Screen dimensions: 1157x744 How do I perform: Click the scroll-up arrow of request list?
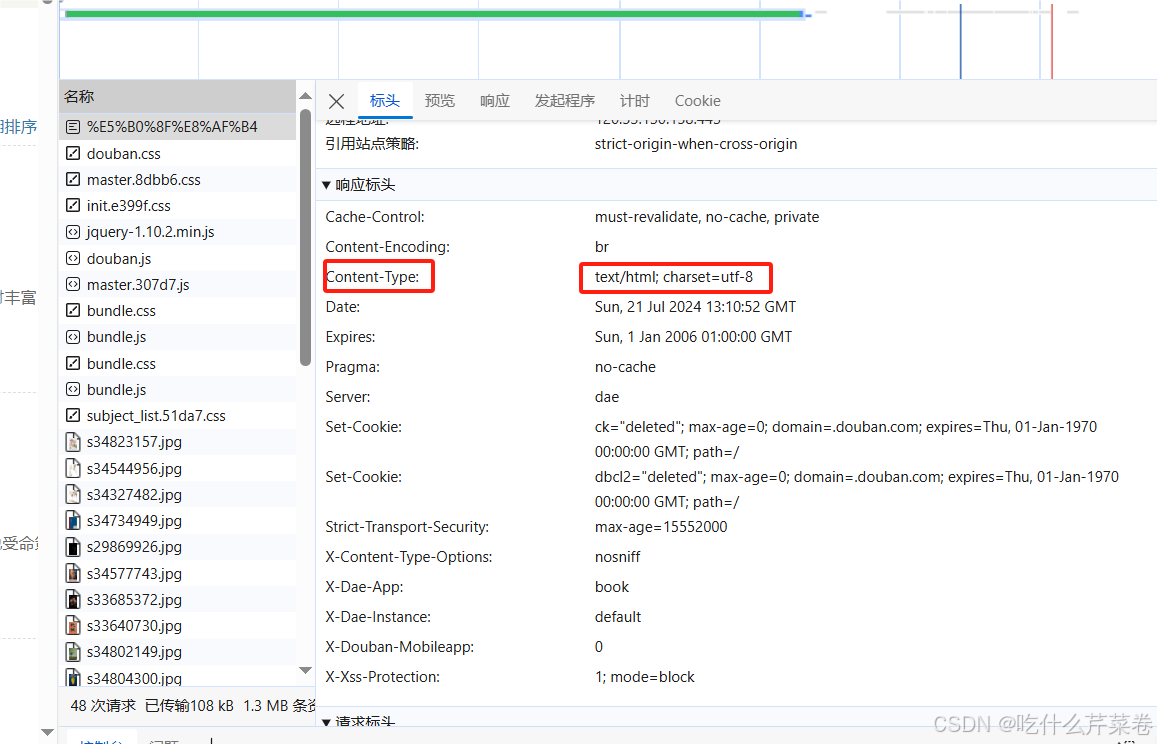(x=305, y=96)
